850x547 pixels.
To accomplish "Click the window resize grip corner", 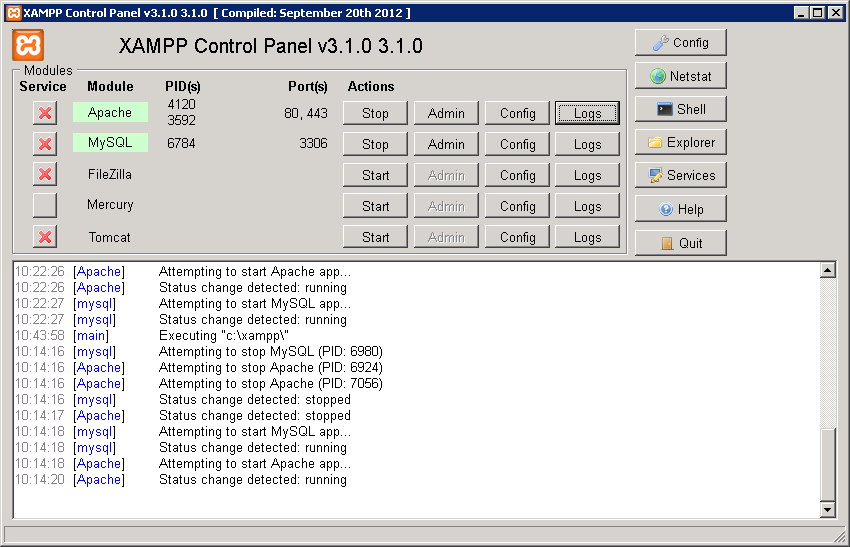I will pos(840,536).
